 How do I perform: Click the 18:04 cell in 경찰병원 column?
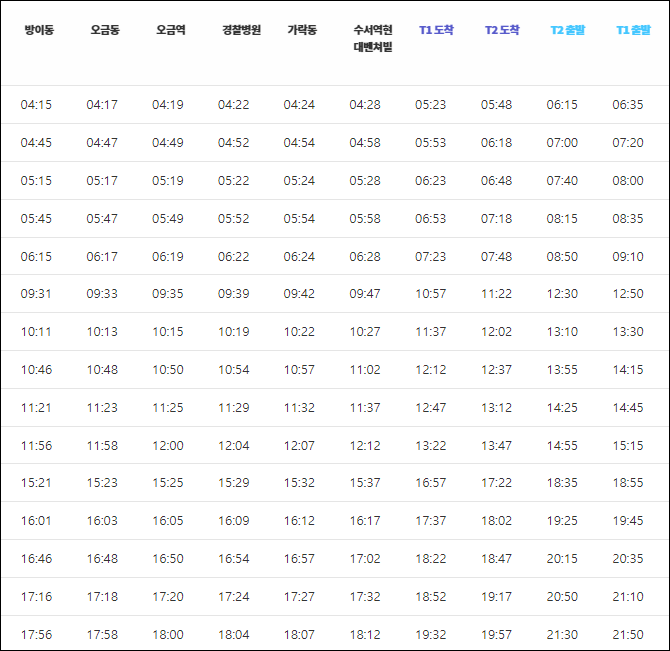[x=233, y=635]
